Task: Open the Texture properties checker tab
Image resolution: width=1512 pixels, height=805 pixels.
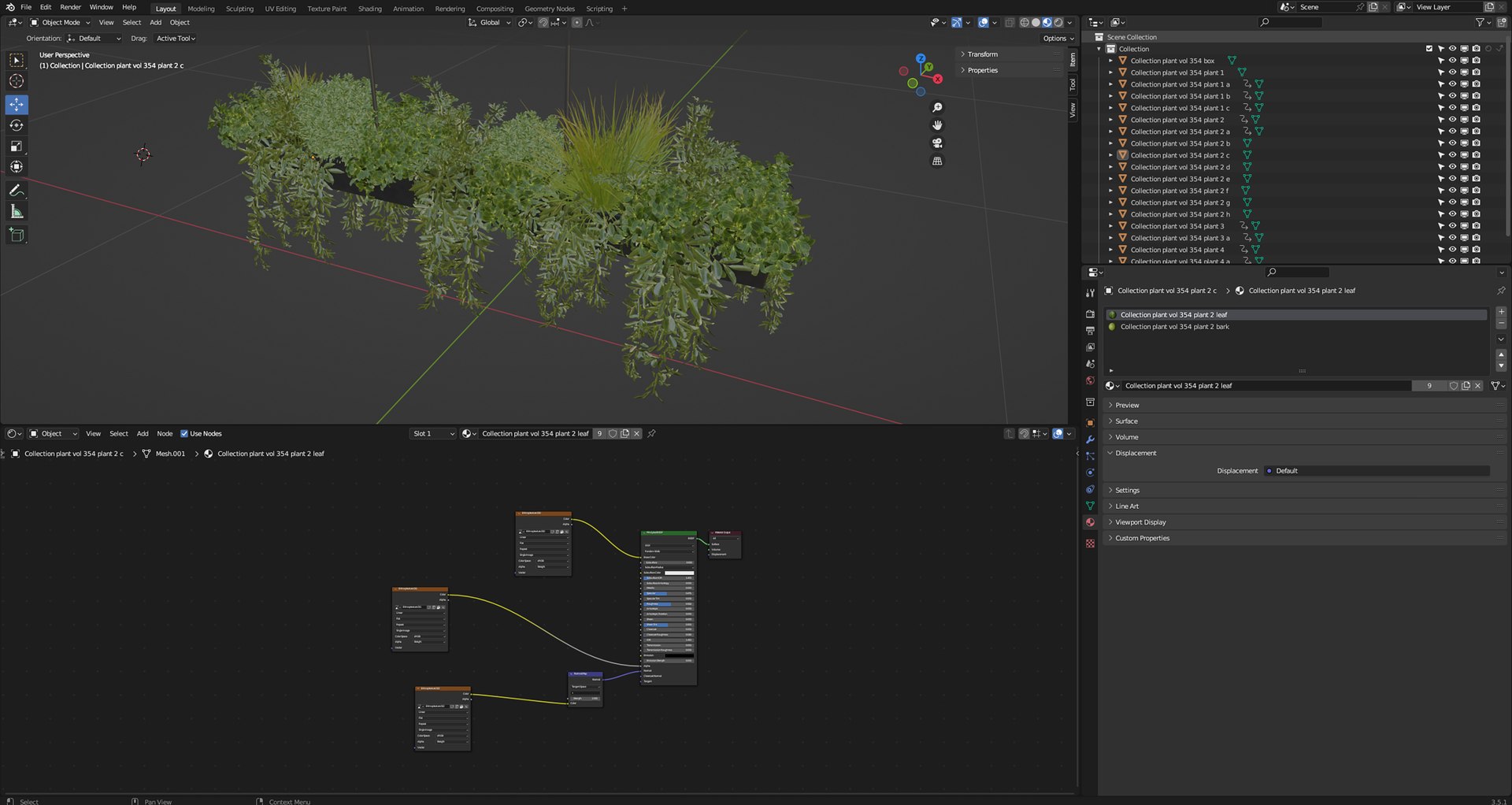Action: (1090, 543)
